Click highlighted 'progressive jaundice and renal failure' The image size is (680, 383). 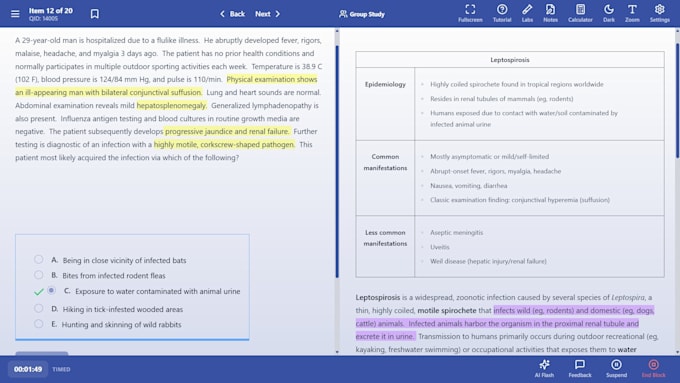tap(227, 131)
